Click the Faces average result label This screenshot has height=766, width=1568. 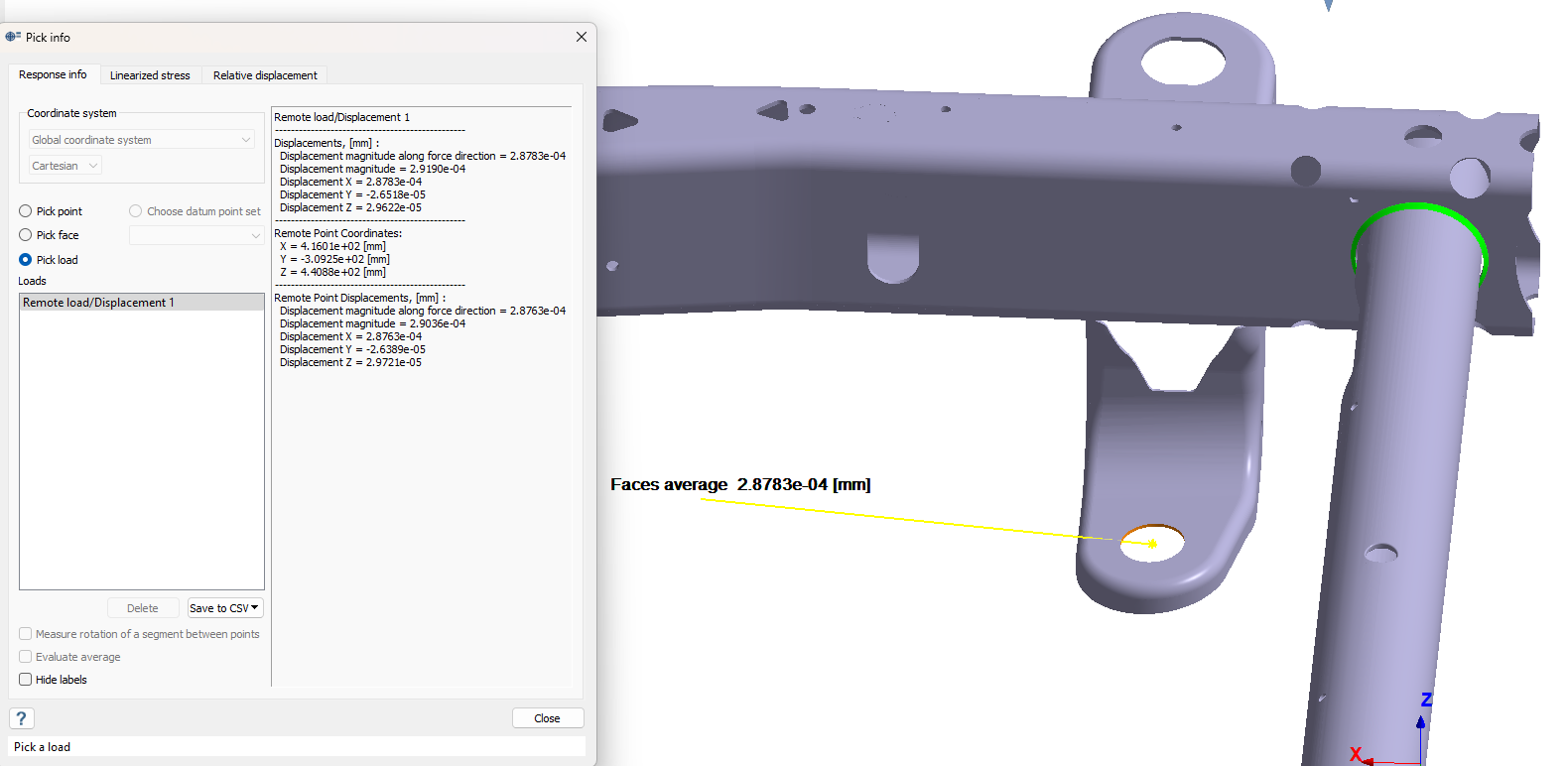point(740,484)
